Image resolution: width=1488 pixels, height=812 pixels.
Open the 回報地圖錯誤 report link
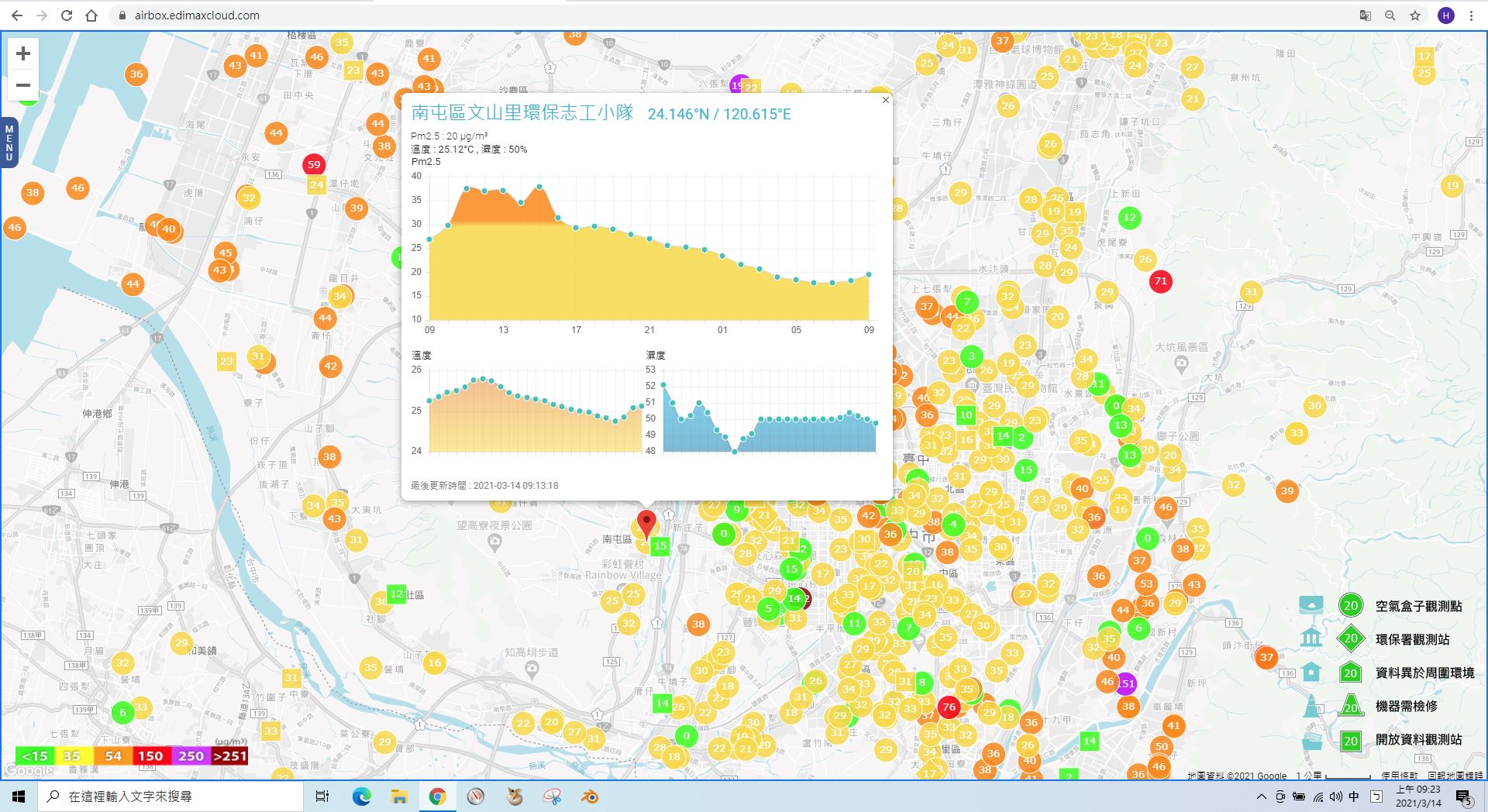[x=1455, y=776]
